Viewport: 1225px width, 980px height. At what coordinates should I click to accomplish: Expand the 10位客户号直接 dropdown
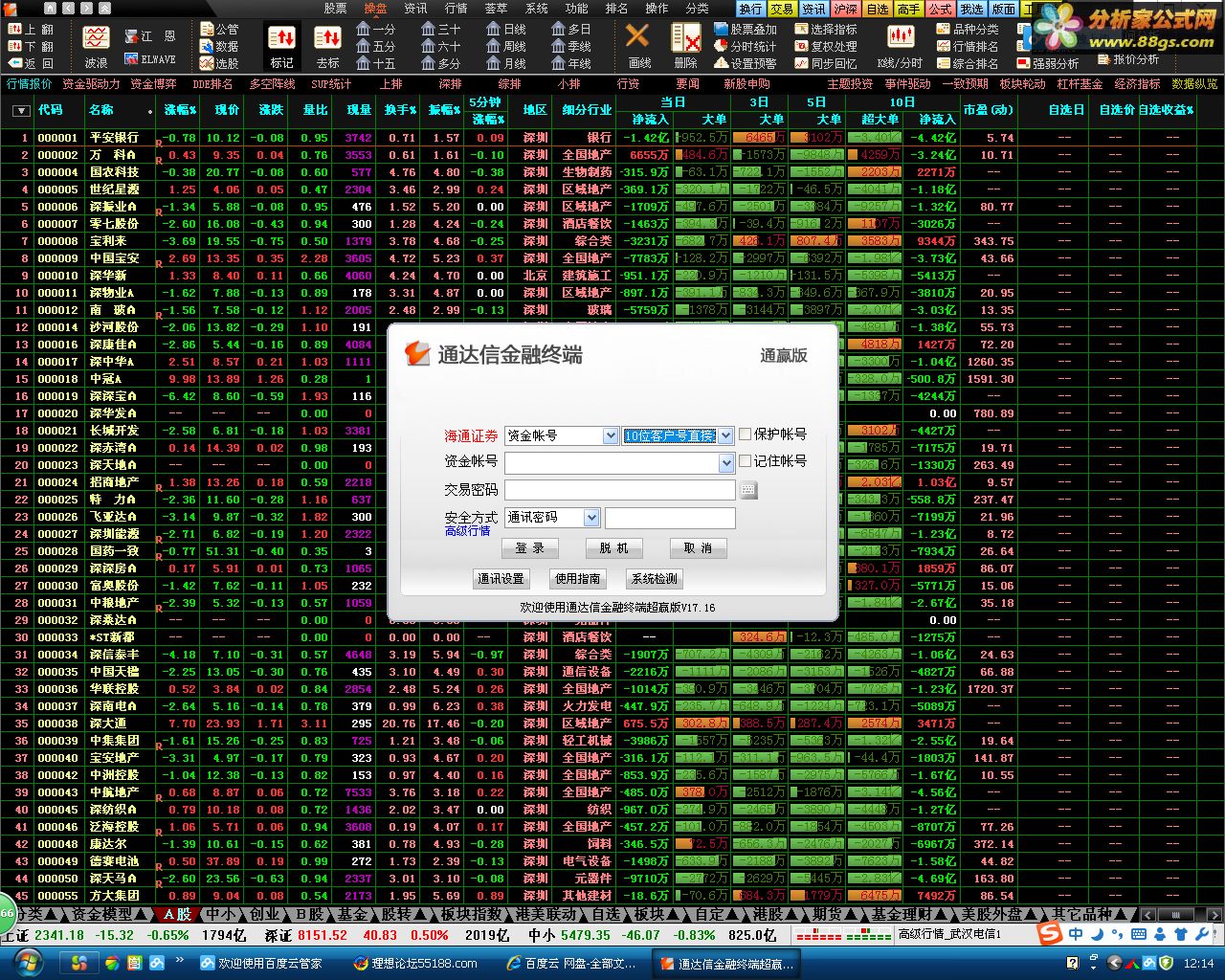[x=725, y=435]
